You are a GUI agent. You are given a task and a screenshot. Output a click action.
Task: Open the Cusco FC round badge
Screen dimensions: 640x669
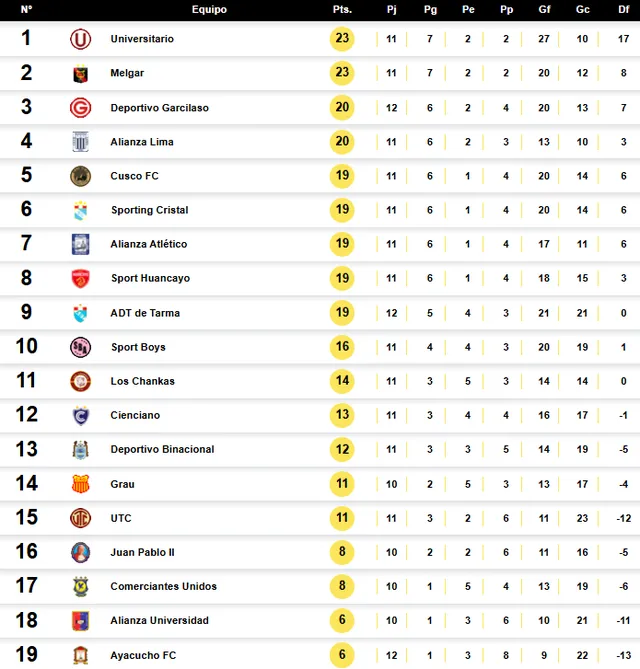80,176
